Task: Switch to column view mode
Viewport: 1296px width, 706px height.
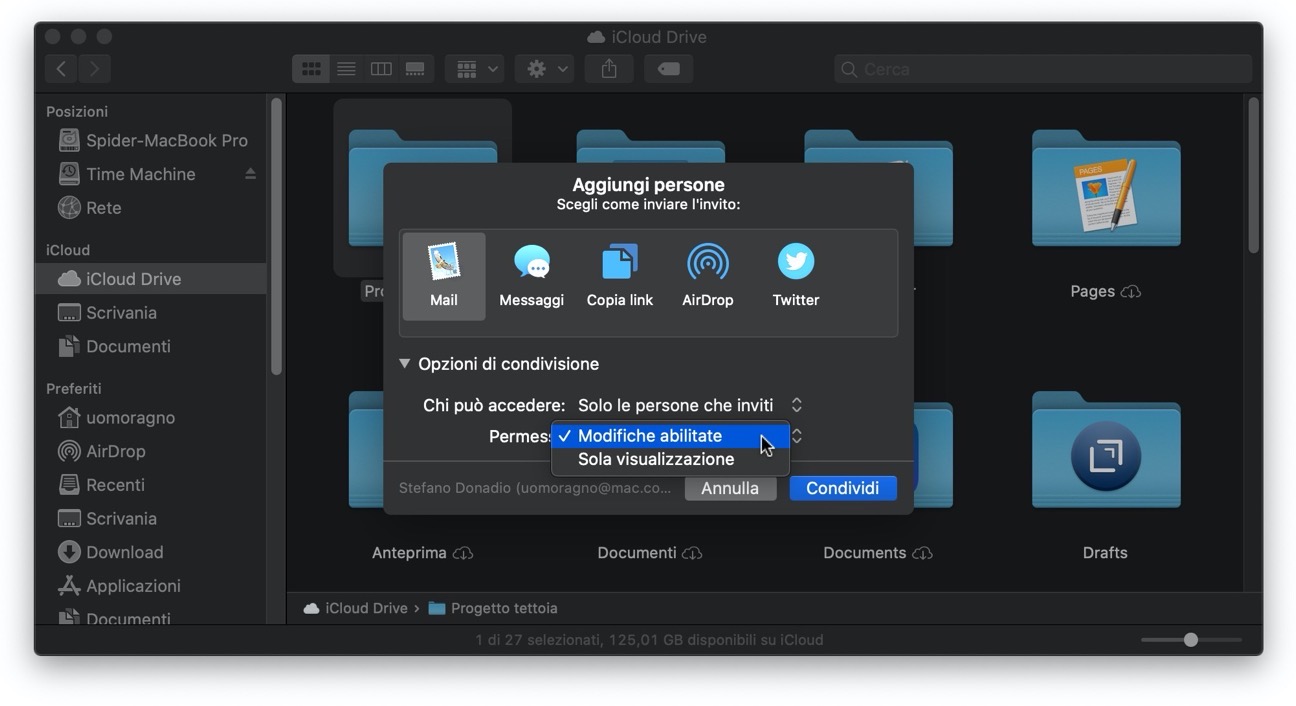Action: (381, 69)
